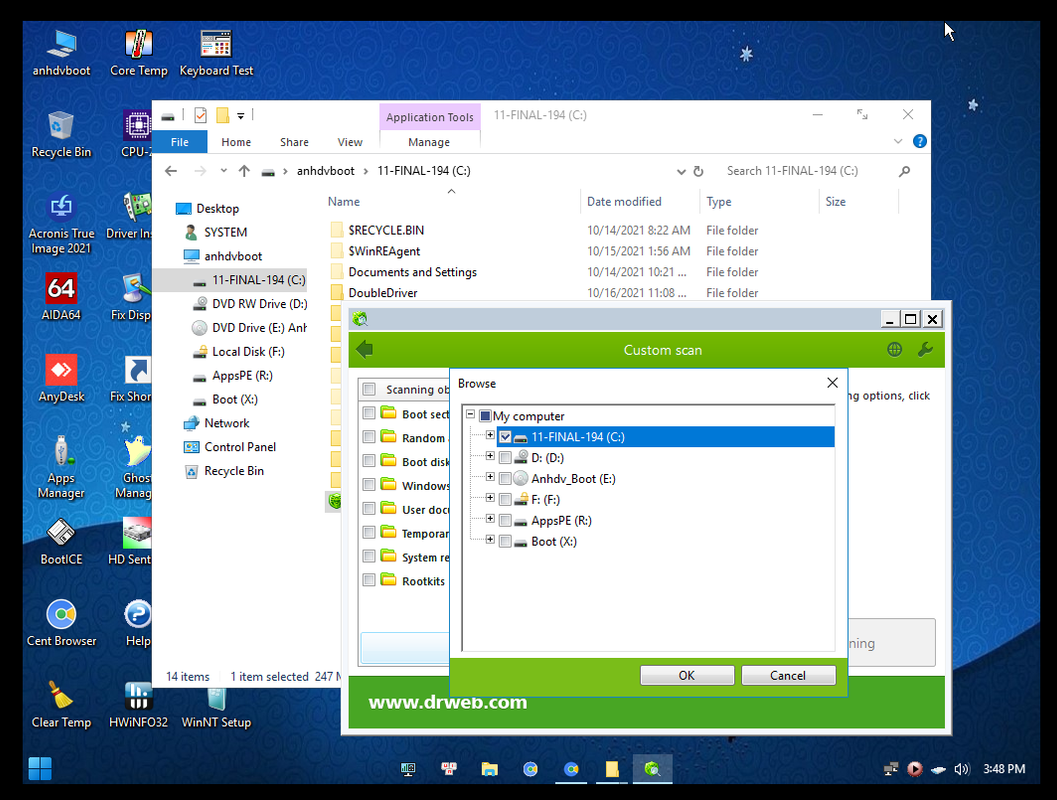
Task: Open Explorer View tab
Action: pos(350,142)
